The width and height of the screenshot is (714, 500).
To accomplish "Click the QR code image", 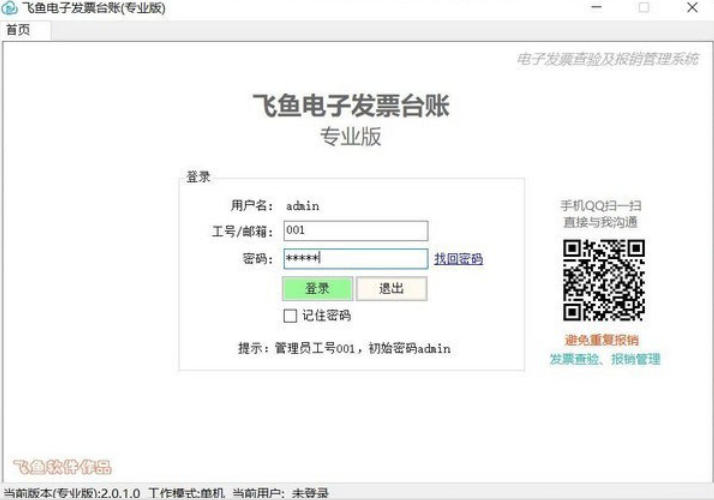I will click(x=603, y=281).
